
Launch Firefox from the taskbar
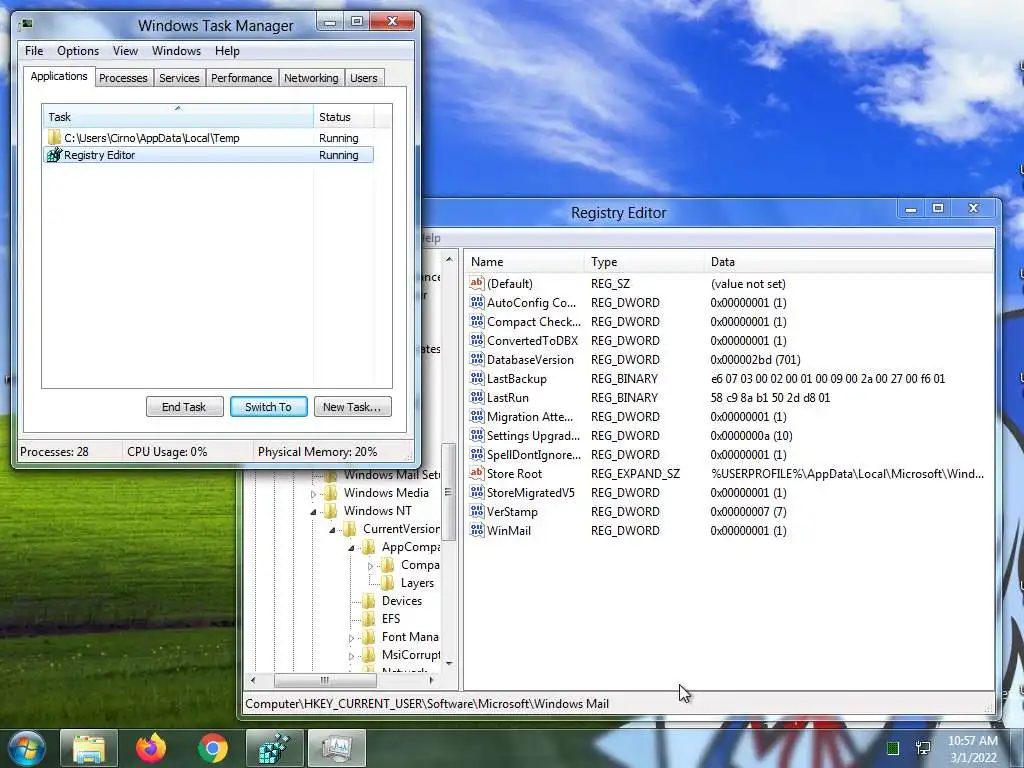pyautogui.click(x=151, y=748)
